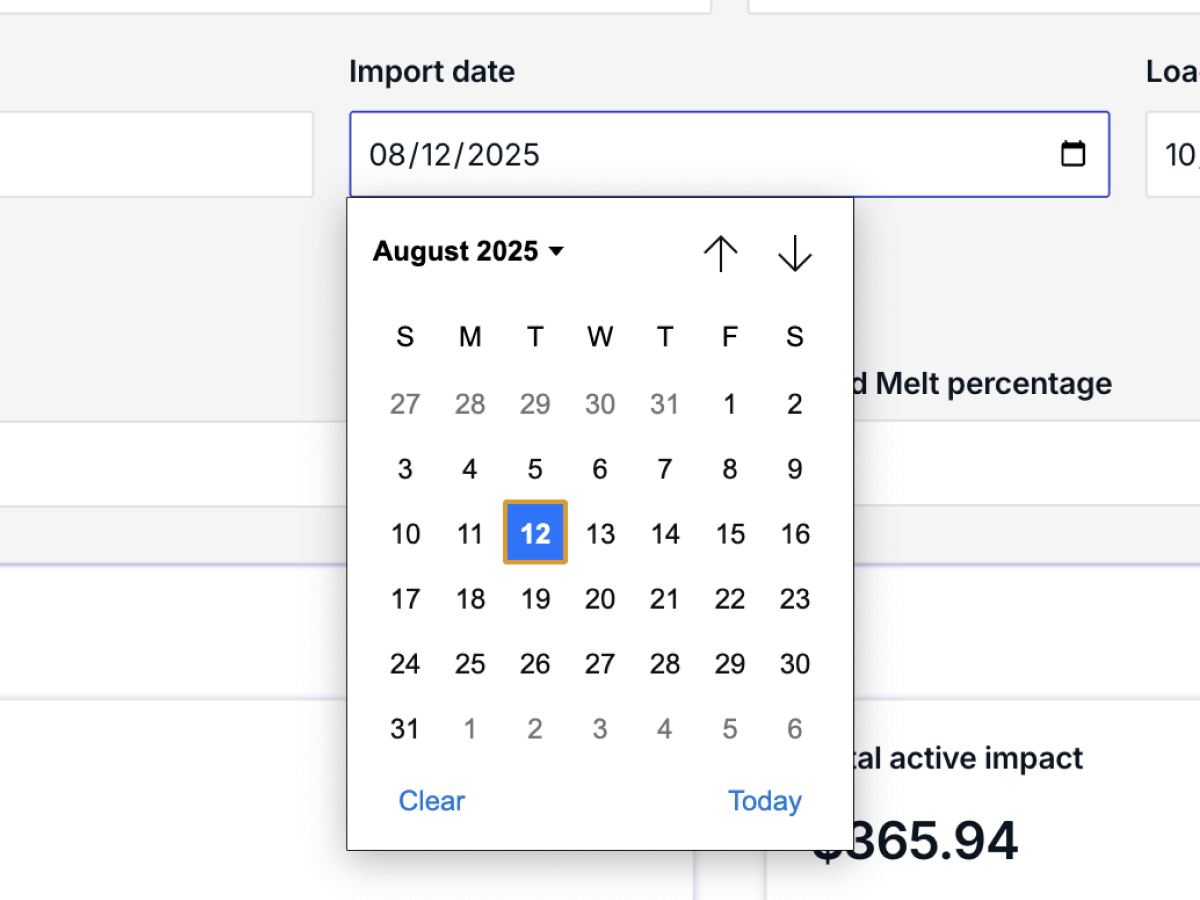Select August 24 in the calendar
Viewport: 1200px width, 900px height.
tap(405, 664)
